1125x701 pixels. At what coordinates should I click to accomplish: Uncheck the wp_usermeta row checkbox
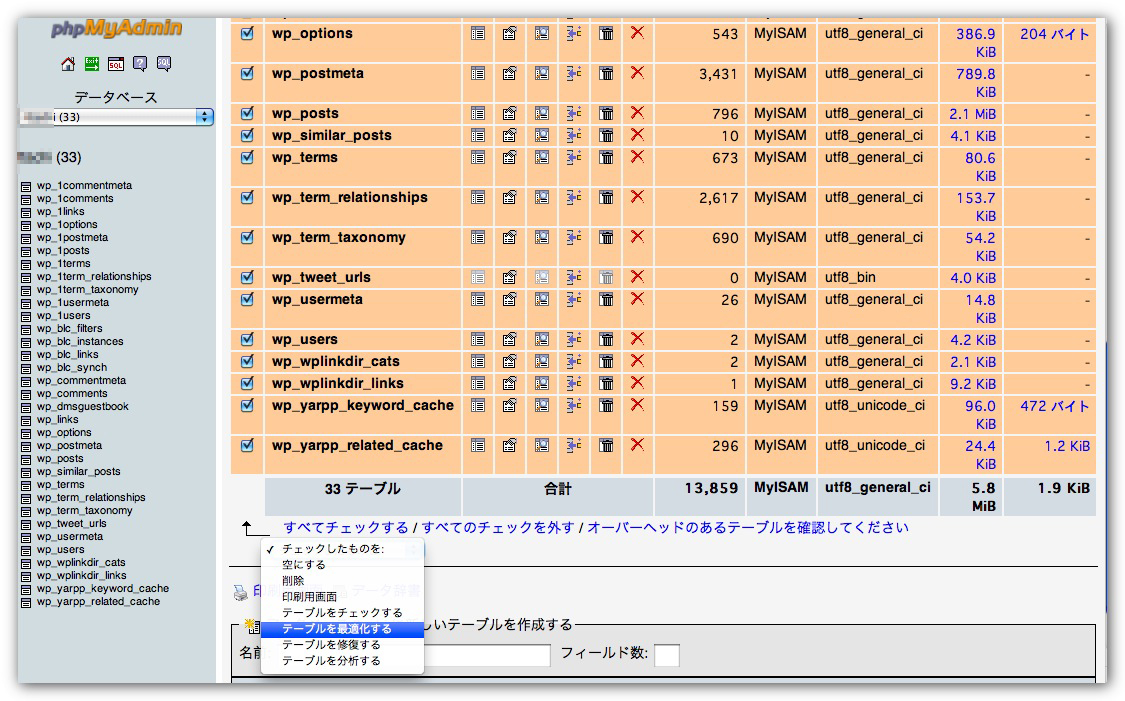pyautogui.click(x=248, y=299)
